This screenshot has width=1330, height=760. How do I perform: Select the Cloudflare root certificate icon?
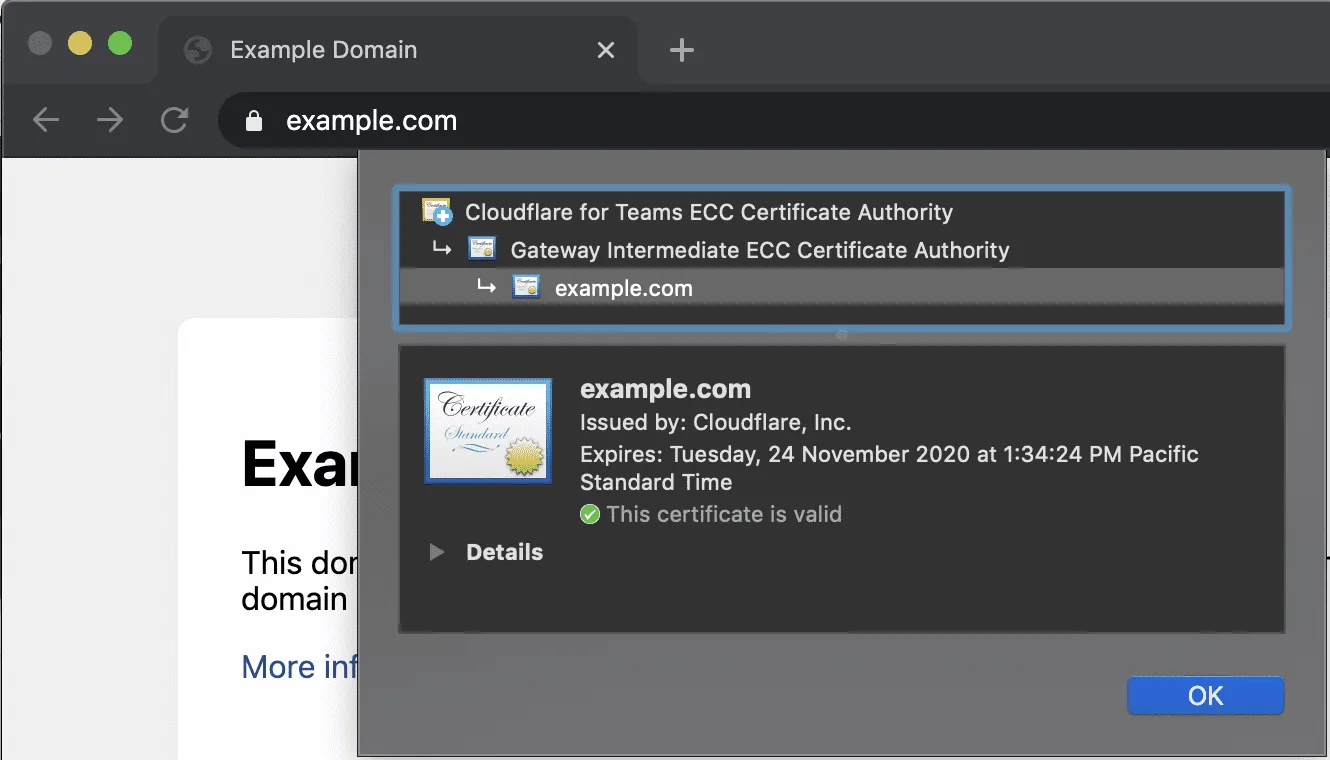436,211
